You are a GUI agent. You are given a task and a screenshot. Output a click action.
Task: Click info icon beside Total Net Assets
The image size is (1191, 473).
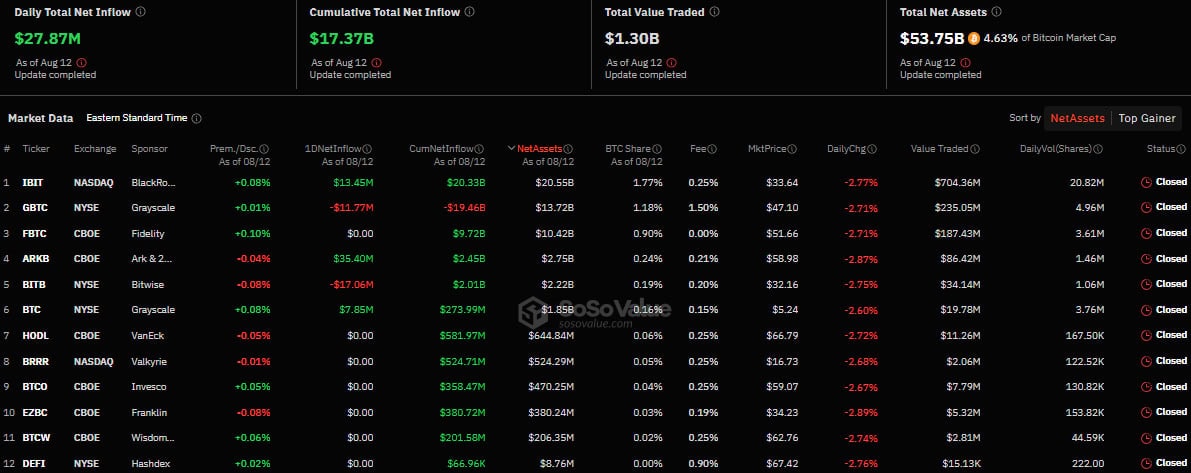(997, 12)
